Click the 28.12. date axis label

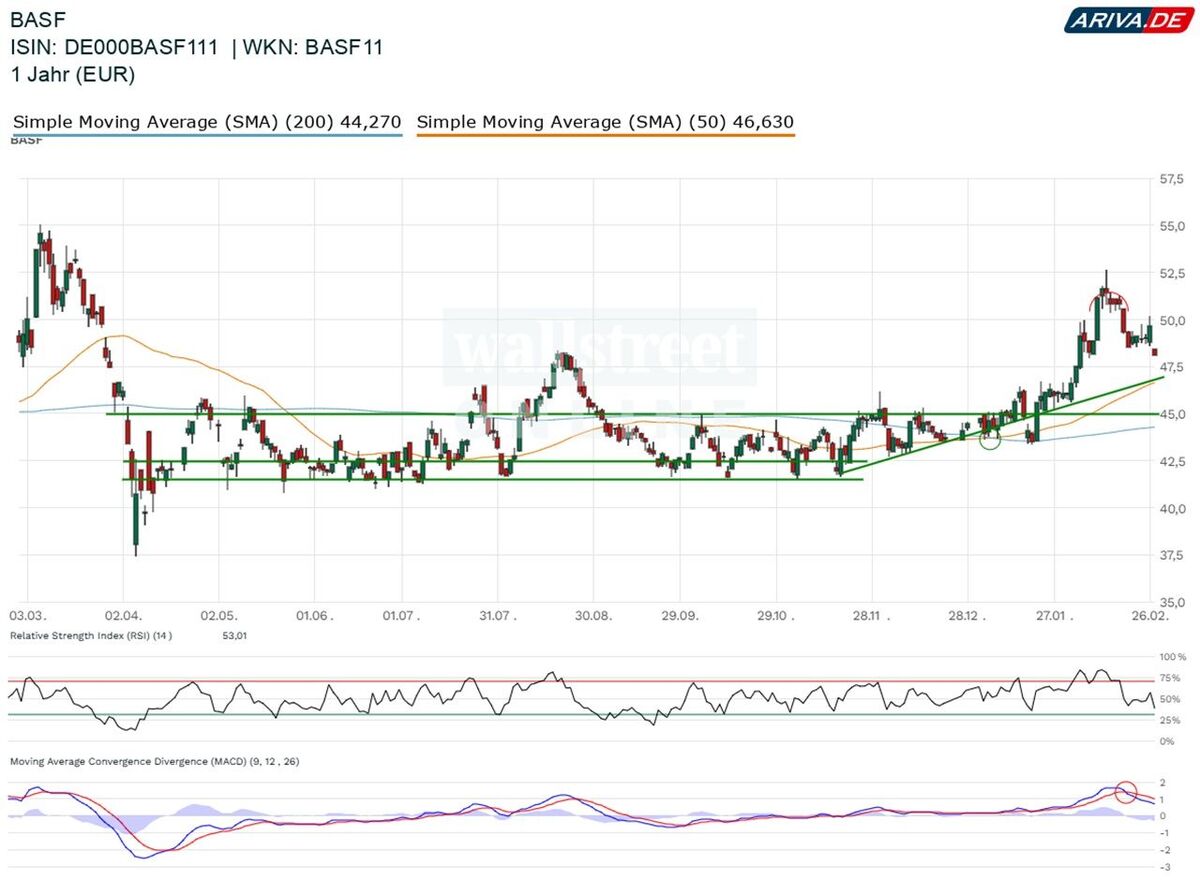pos(967,617)
